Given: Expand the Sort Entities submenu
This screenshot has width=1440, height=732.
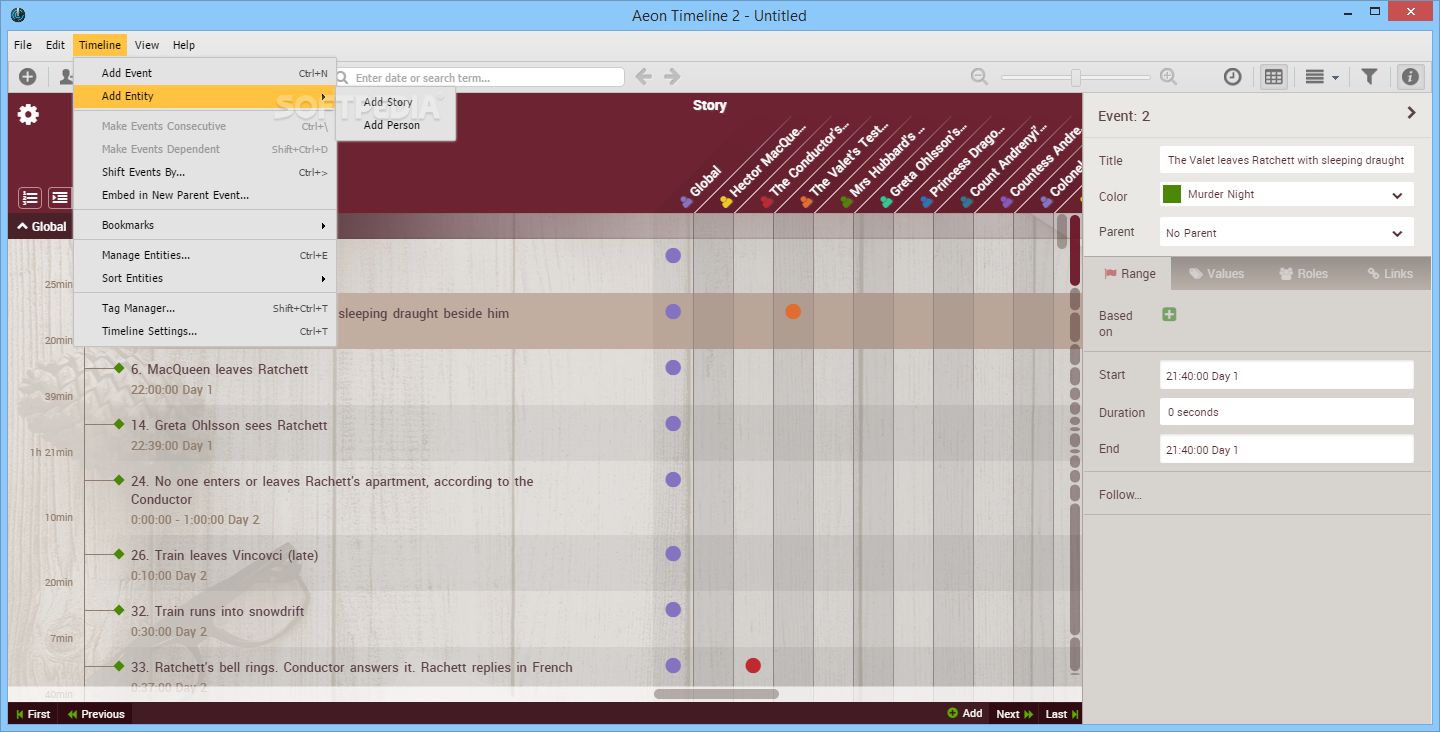Looking at the screenshot, I should [x=205, y=278].
